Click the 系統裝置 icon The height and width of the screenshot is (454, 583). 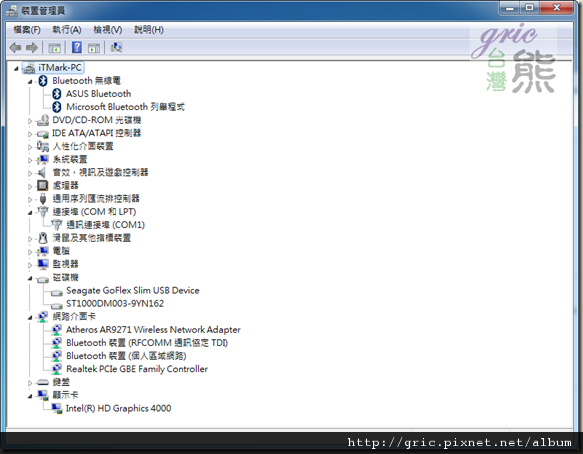click(x=43, y=160)
